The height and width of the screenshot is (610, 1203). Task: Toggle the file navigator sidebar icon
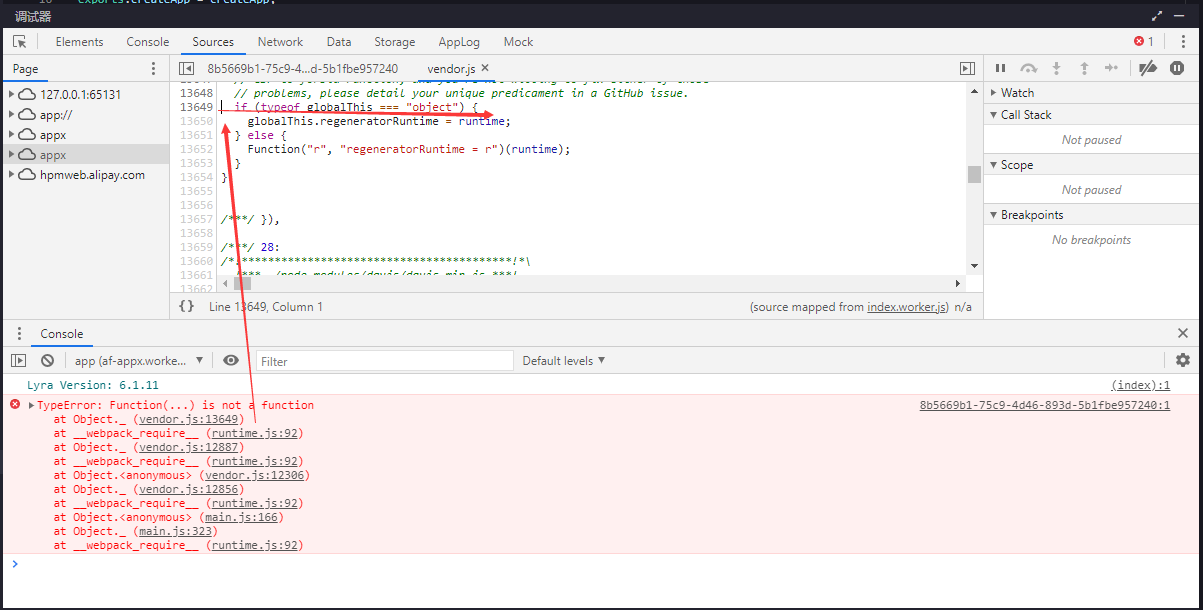186,68
